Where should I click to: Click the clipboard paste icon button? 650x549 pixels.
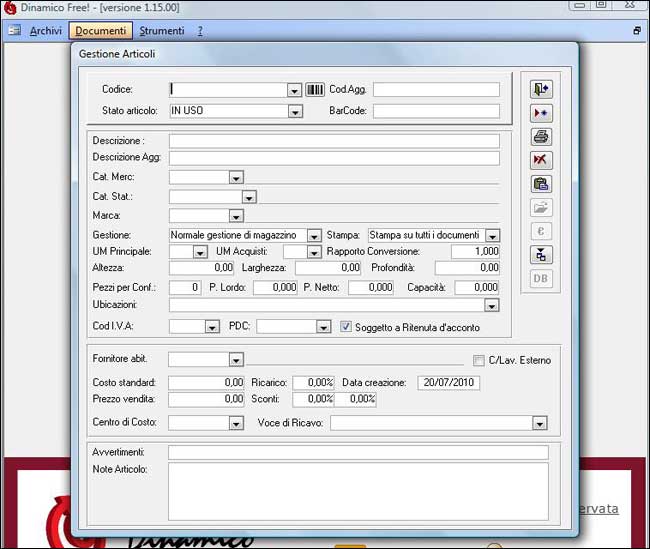click(541, 184)
